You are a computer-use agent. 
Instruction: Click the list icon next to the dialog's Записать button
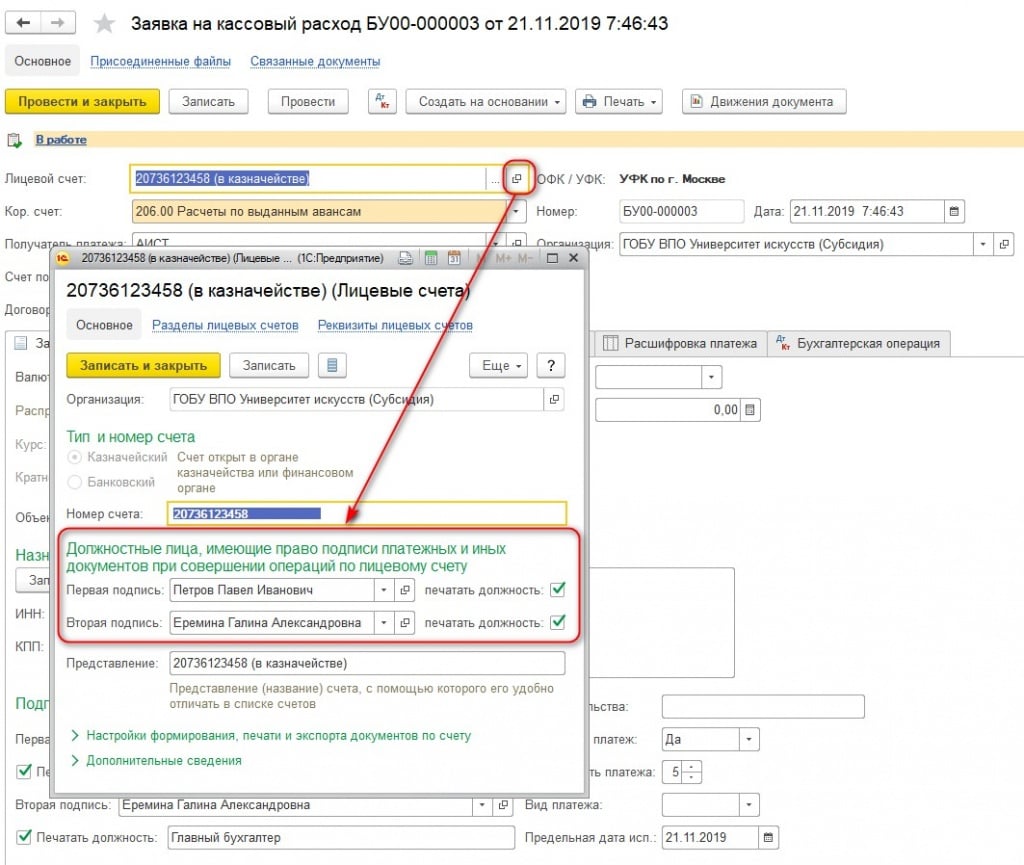pyautogui.click(x=332, y=366)
